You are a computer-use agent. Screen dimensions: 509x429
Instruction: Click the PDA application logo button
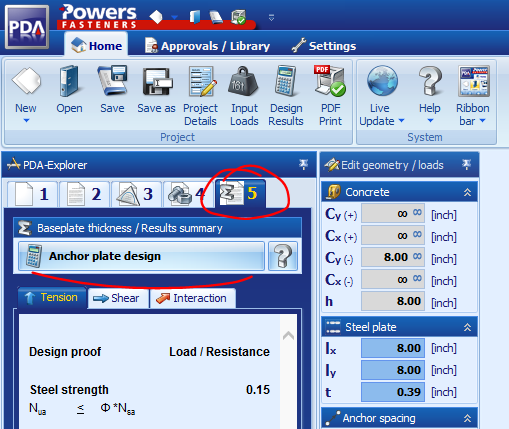point(27,27)
